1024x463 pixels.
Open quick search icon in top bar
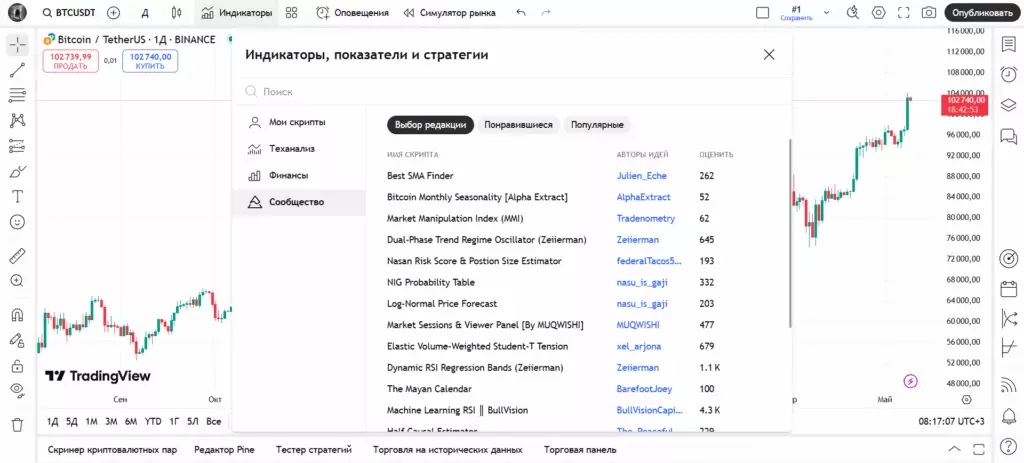[853, 12]
